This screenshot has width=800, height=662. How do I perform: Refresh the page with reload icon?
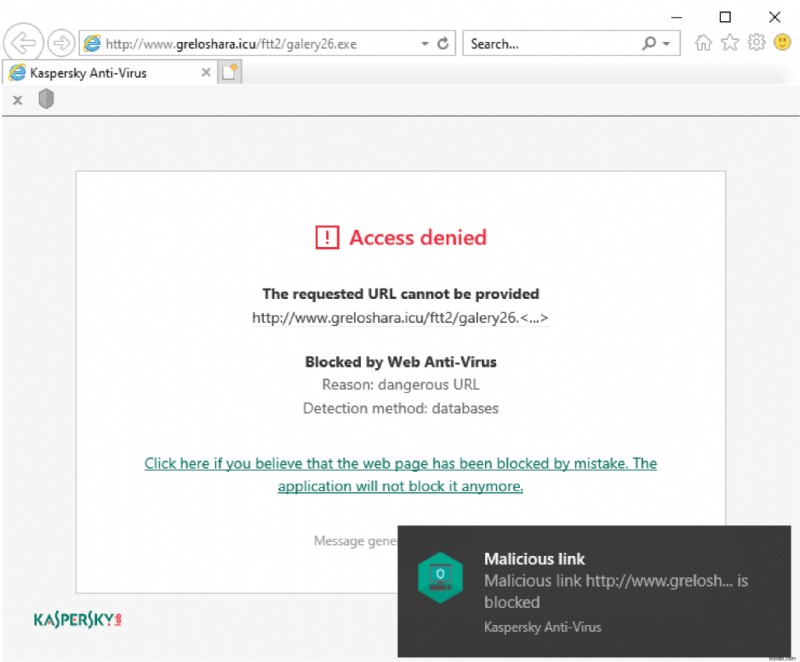point(442,42)
